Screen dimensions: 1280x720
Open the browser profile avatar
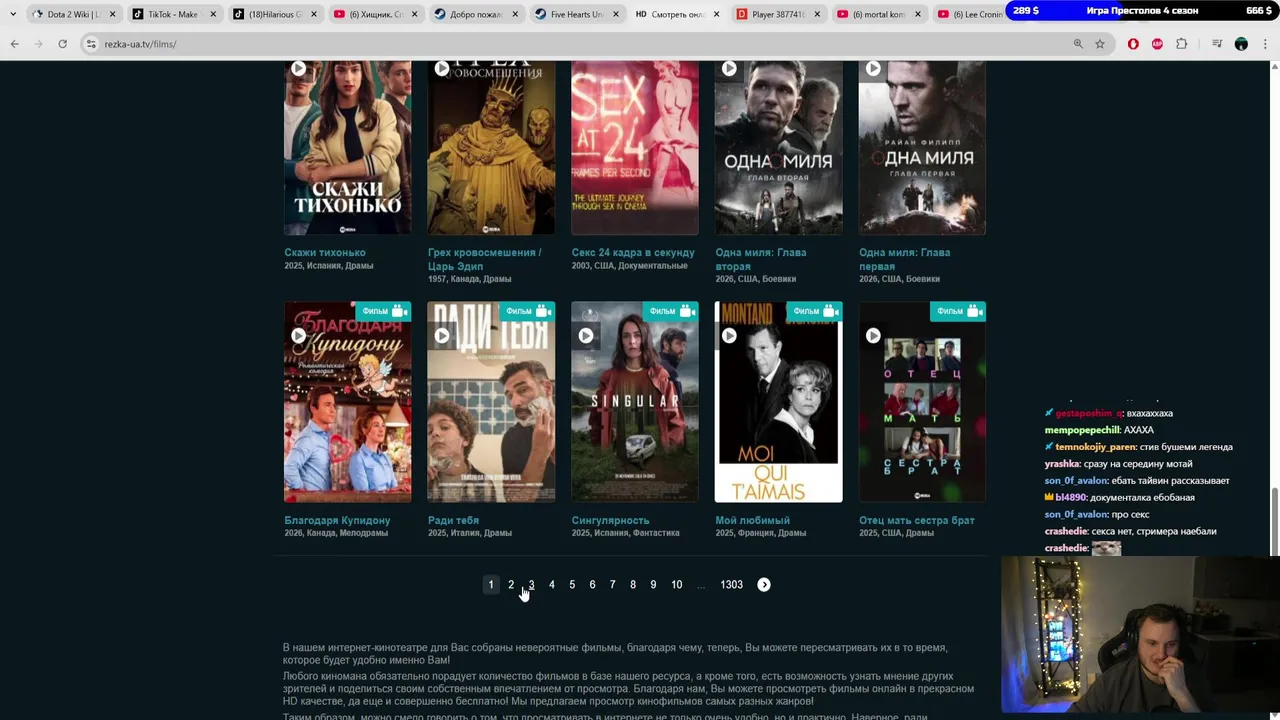click(x=1241, y=44)
